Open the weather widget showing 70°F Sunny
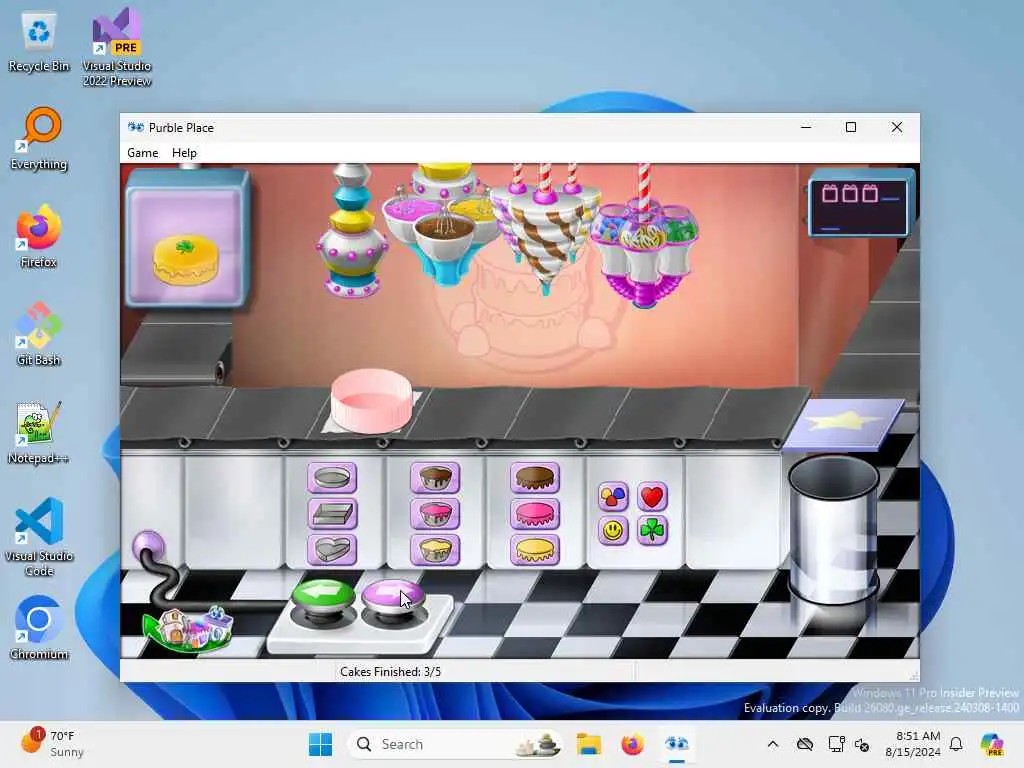This screenshot has width=1024, height=768. coord(54,744)
